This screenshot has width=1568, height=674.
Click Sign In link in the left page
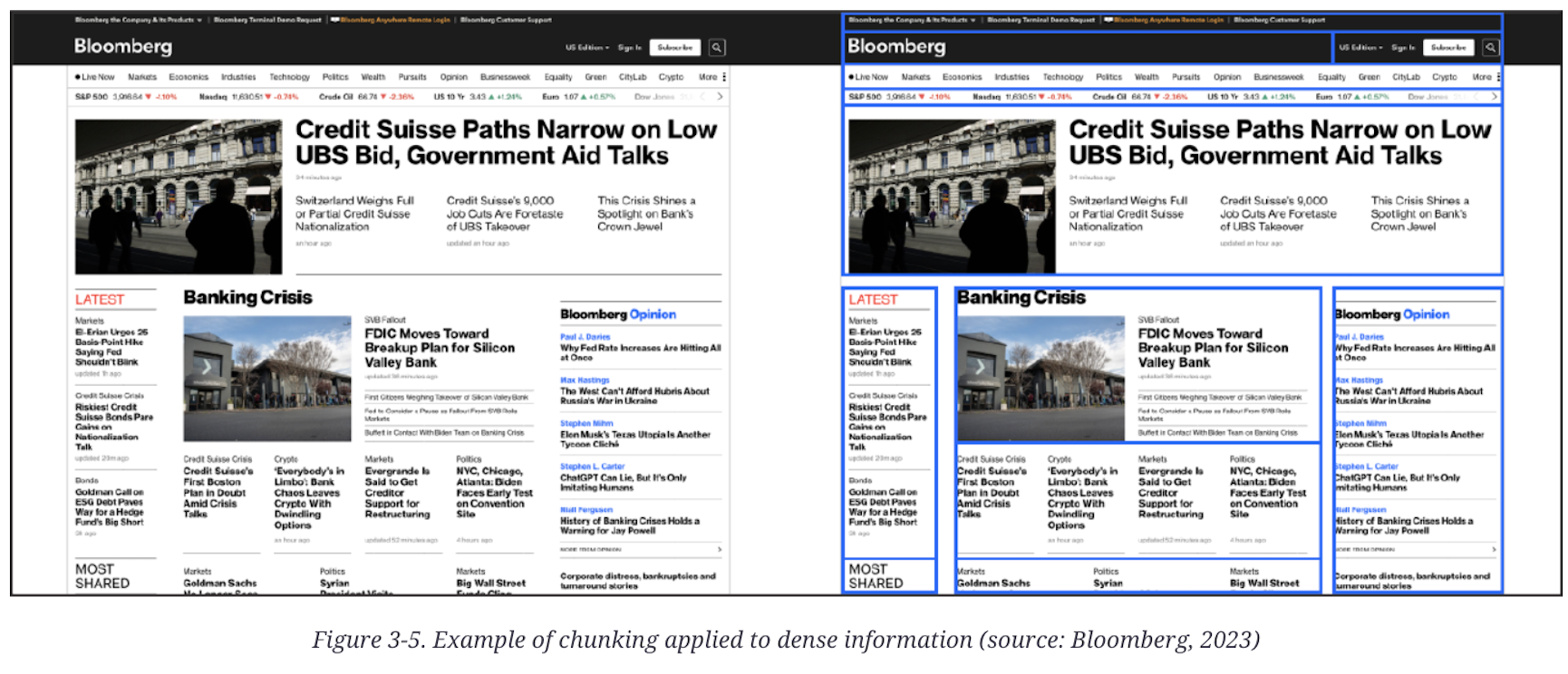(x=629, y=47)
